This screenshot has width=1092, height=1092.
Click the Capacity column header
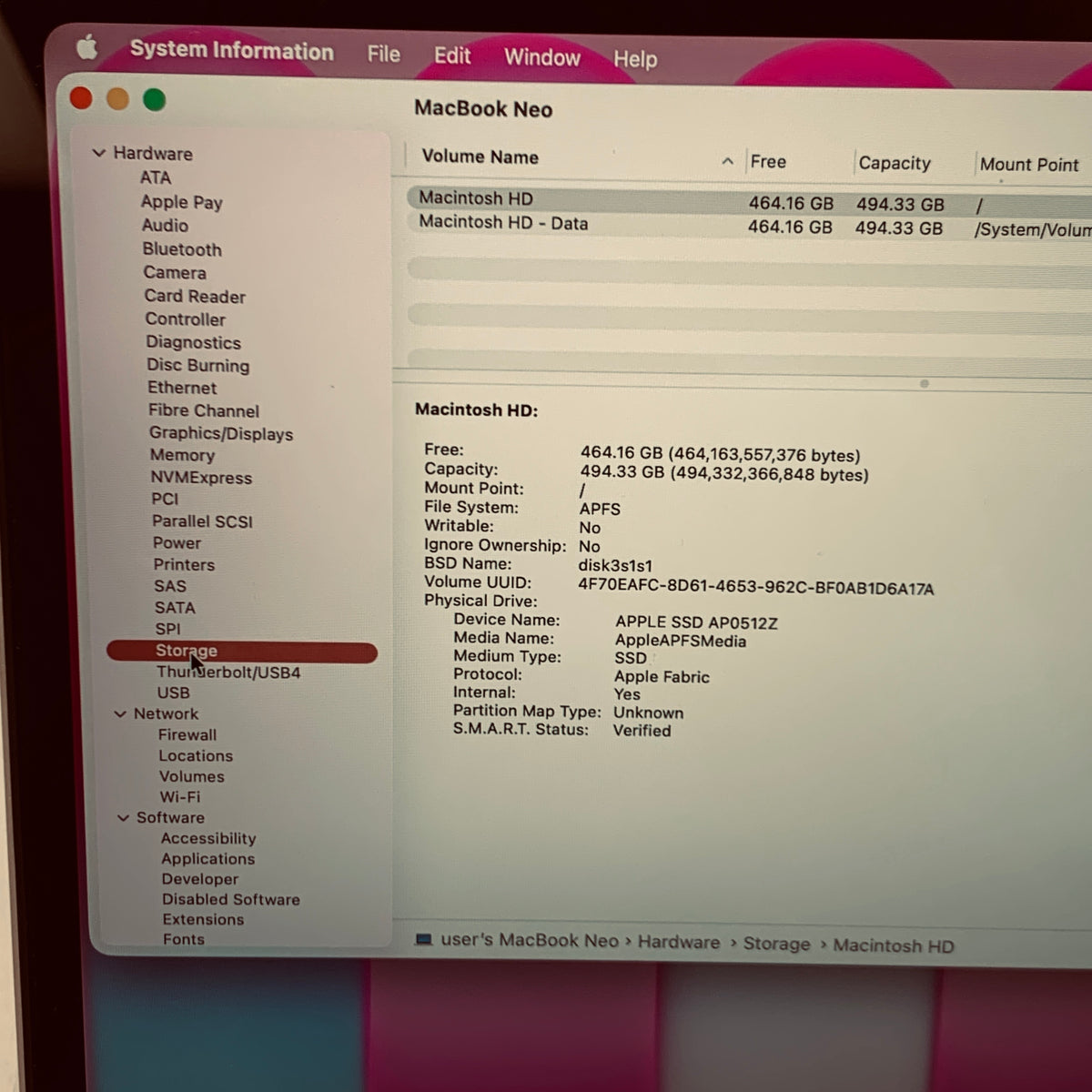tap(895, 164)
